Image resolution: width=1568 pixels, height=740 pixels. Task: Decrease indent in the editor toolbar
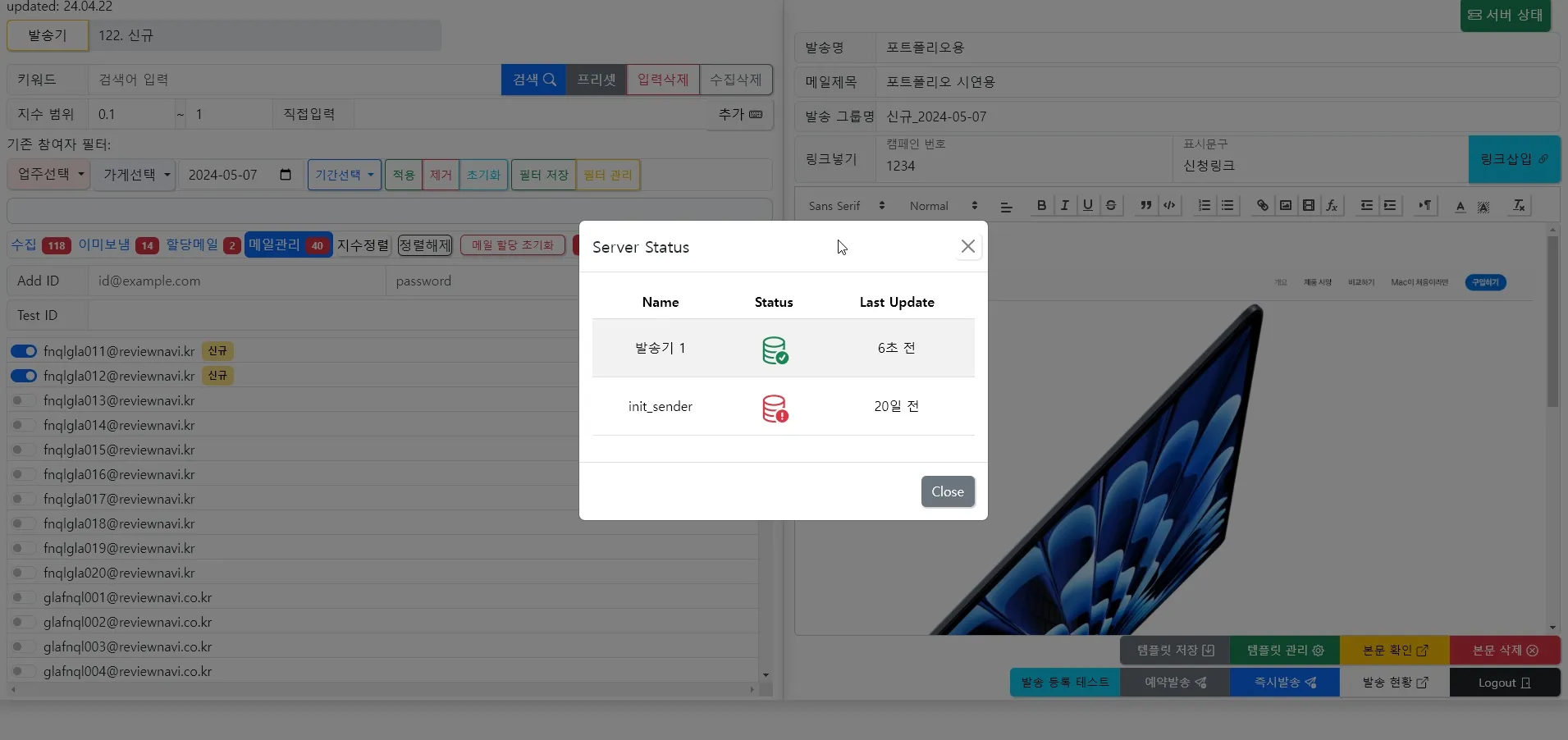coord(1367,205)
